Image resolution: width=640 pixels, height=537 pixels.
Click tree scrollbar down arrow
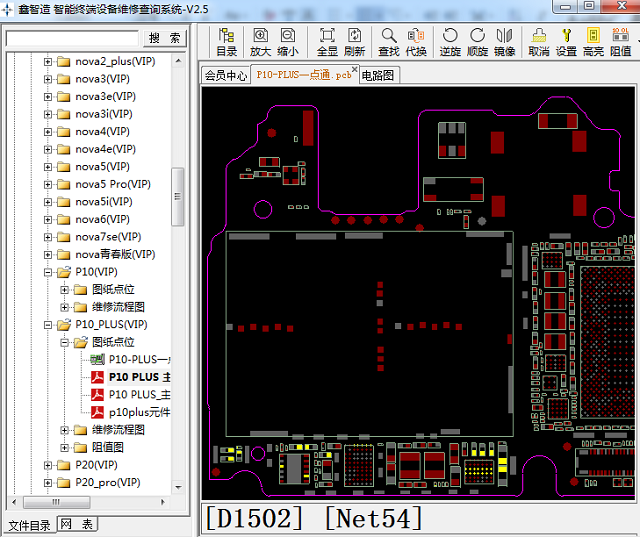coord(178,487)
